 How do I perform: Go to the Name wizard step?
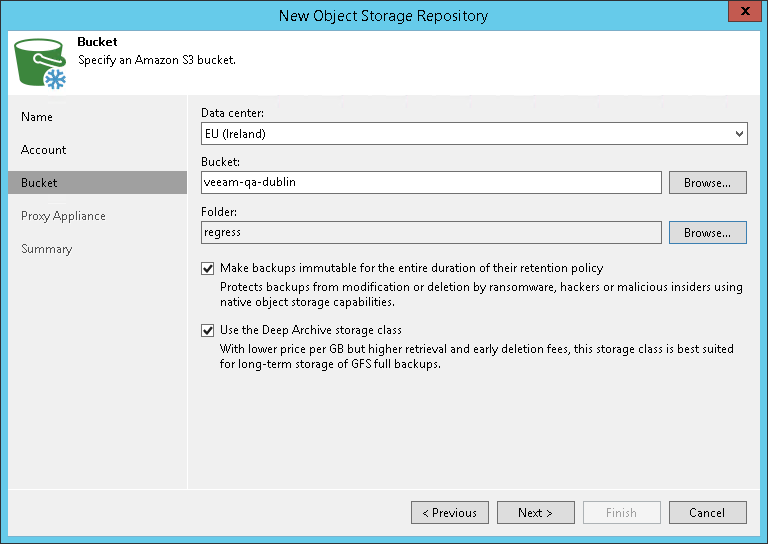pos(37,117)
